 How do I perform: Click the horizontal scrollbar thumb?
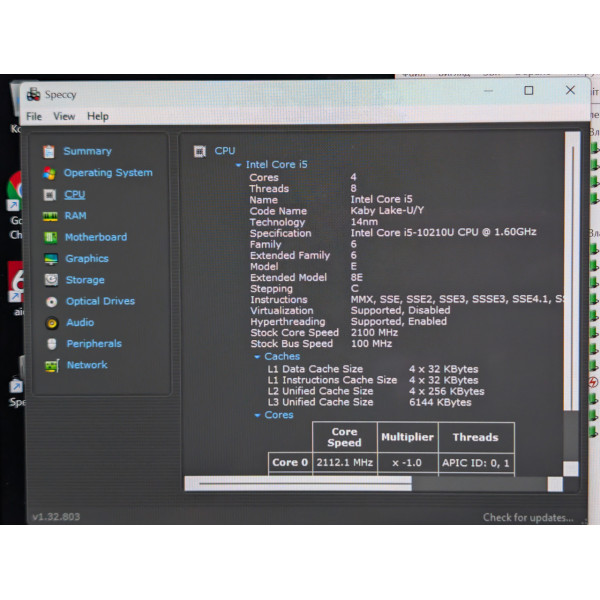coord(298,484)
